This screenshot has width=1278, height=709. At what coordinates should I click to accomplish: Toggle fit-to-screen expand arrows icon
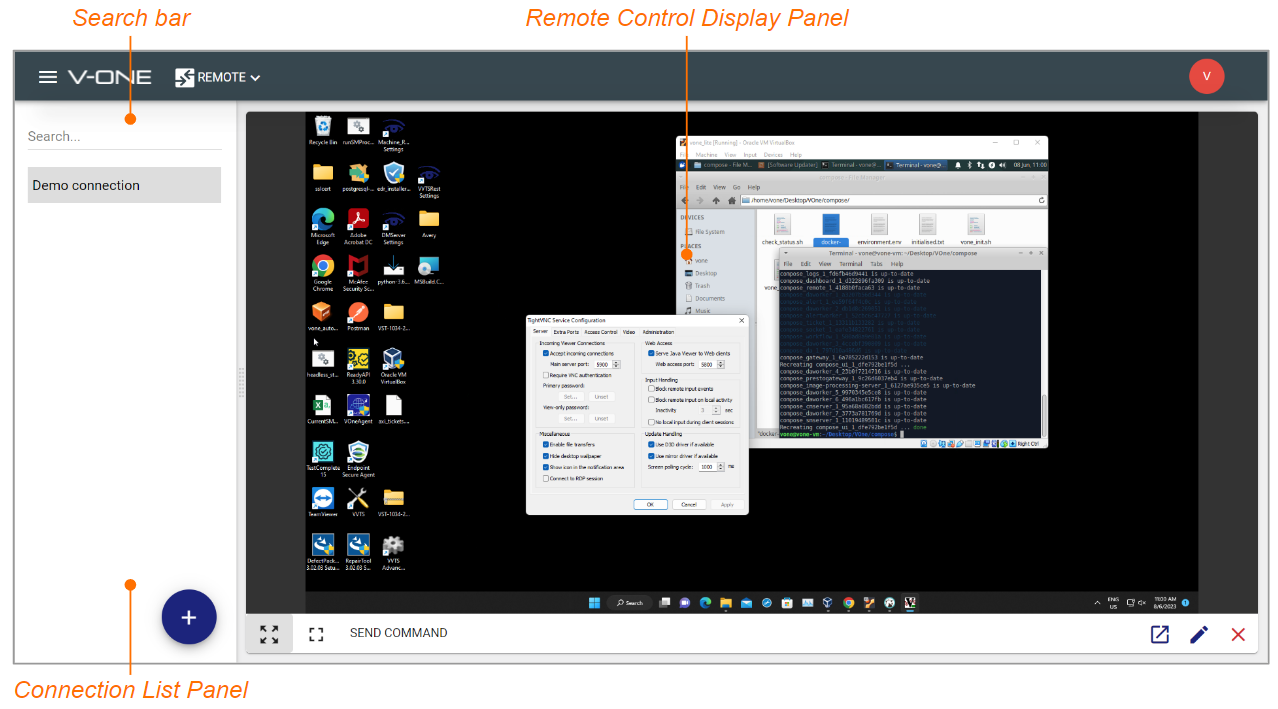coord(269,634)
